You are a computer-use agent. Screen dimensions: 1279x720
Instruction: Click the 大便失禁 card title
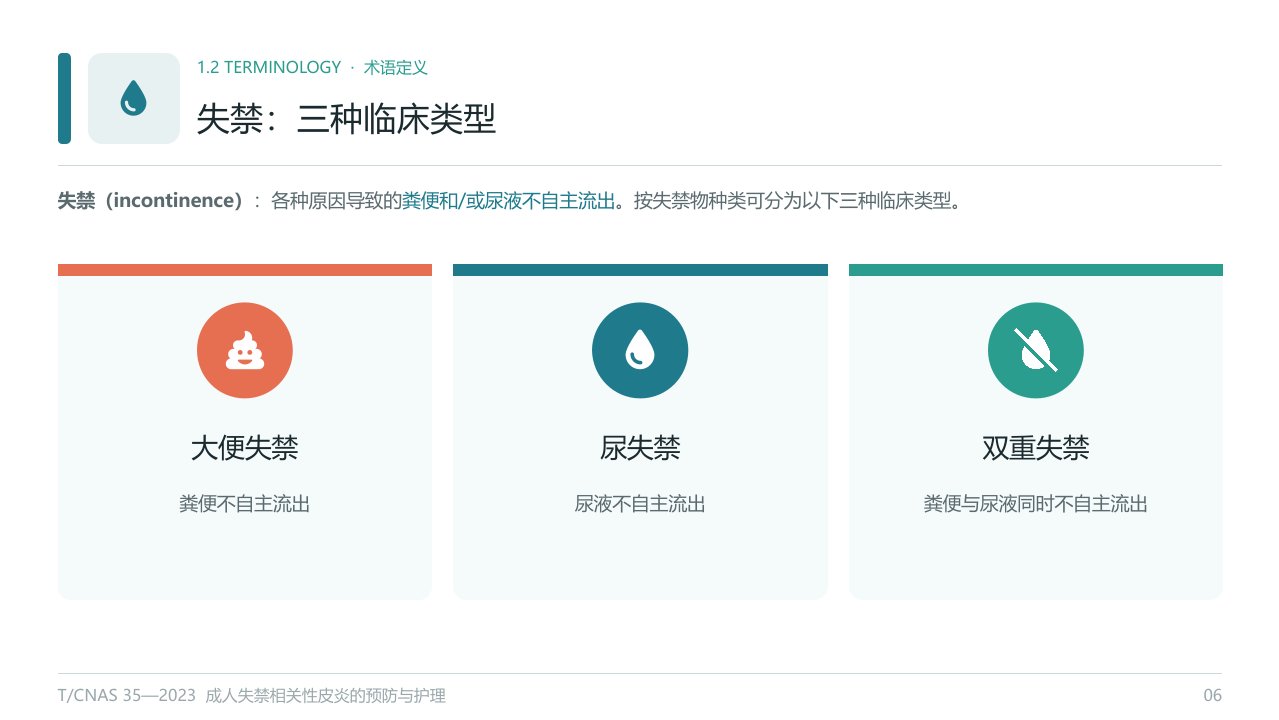pos(245,447)
